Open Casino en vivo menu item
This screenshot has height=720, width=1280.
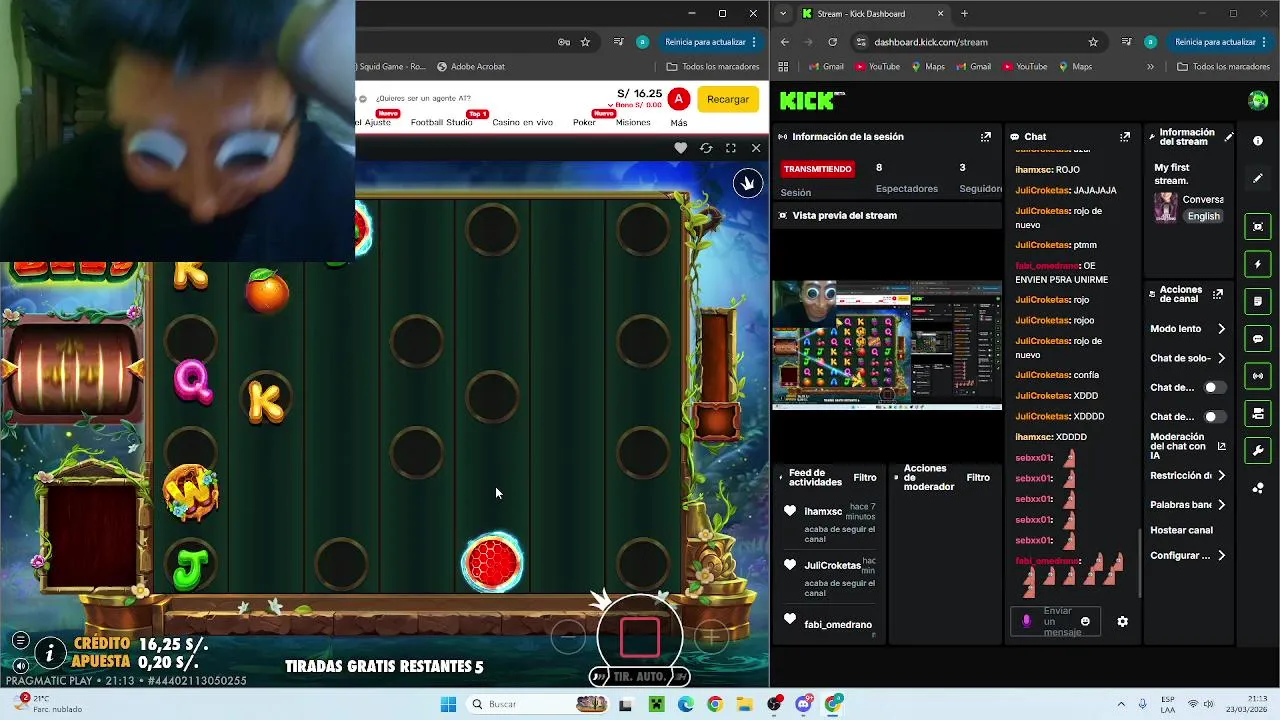coord(522,123)
